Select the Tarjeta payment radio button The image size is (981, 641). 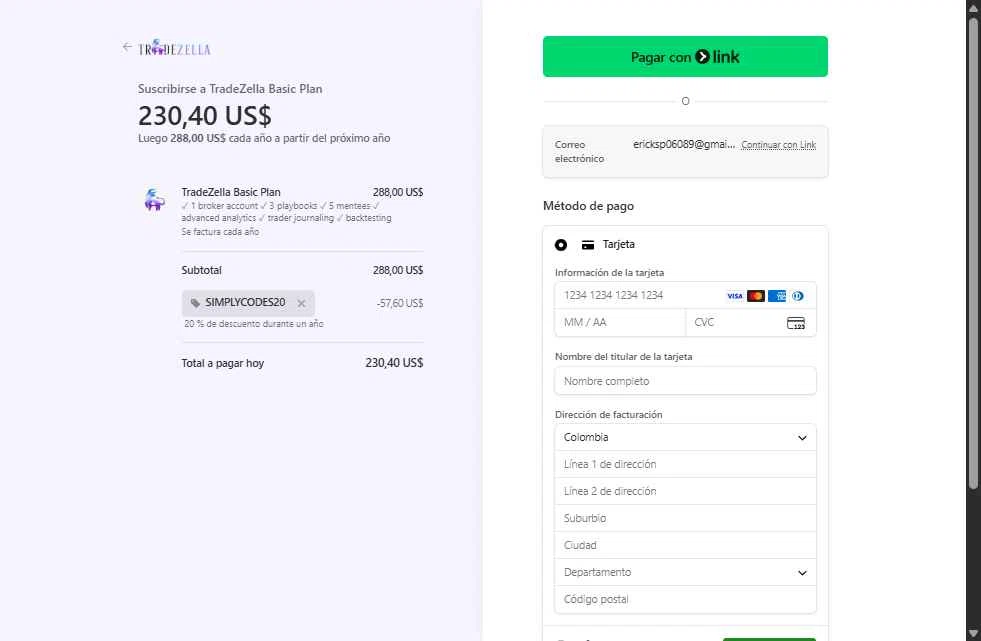[561, 245]
